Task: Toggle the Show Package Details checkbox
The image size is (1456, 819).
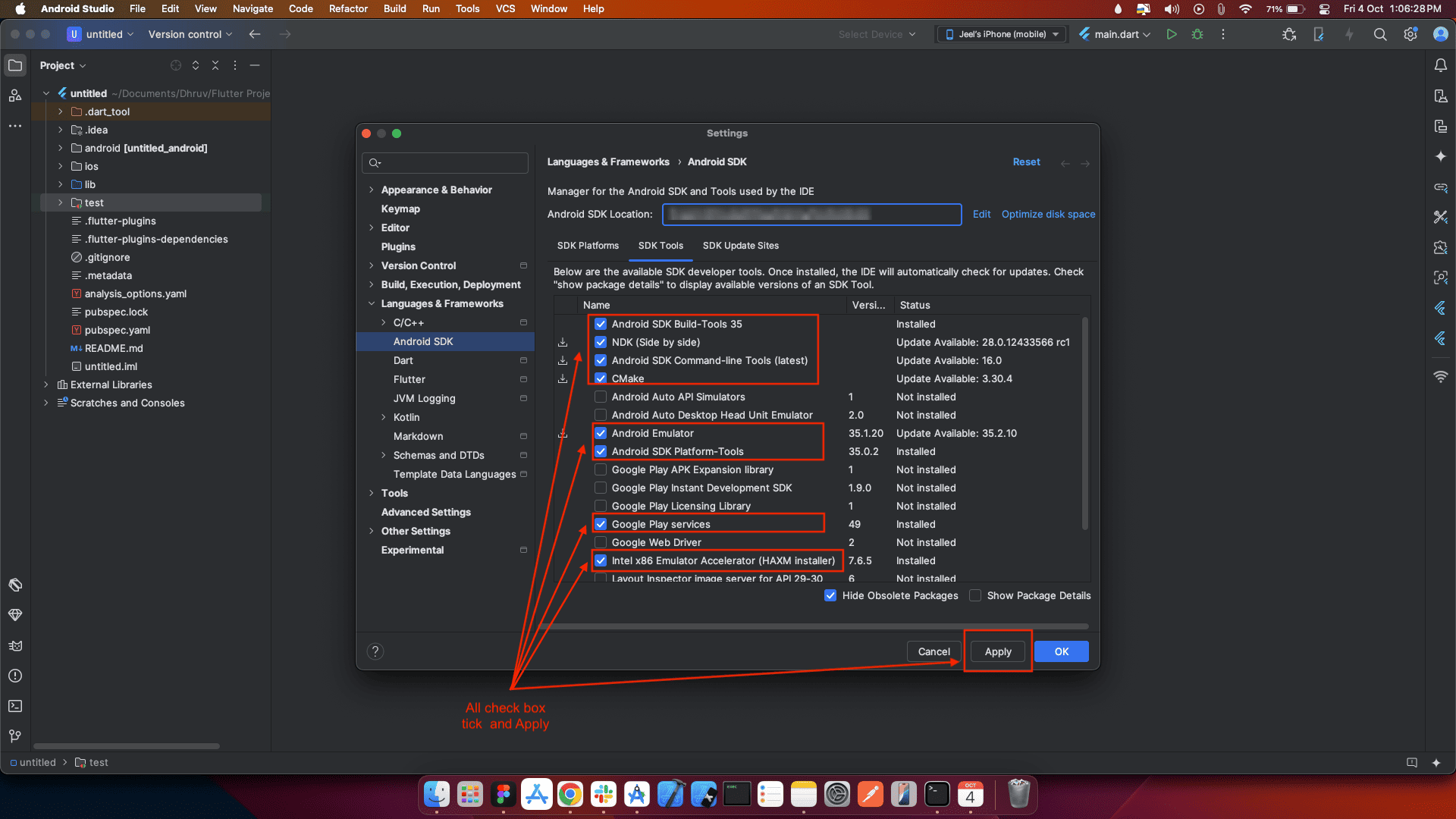Action: coord(975,595)
